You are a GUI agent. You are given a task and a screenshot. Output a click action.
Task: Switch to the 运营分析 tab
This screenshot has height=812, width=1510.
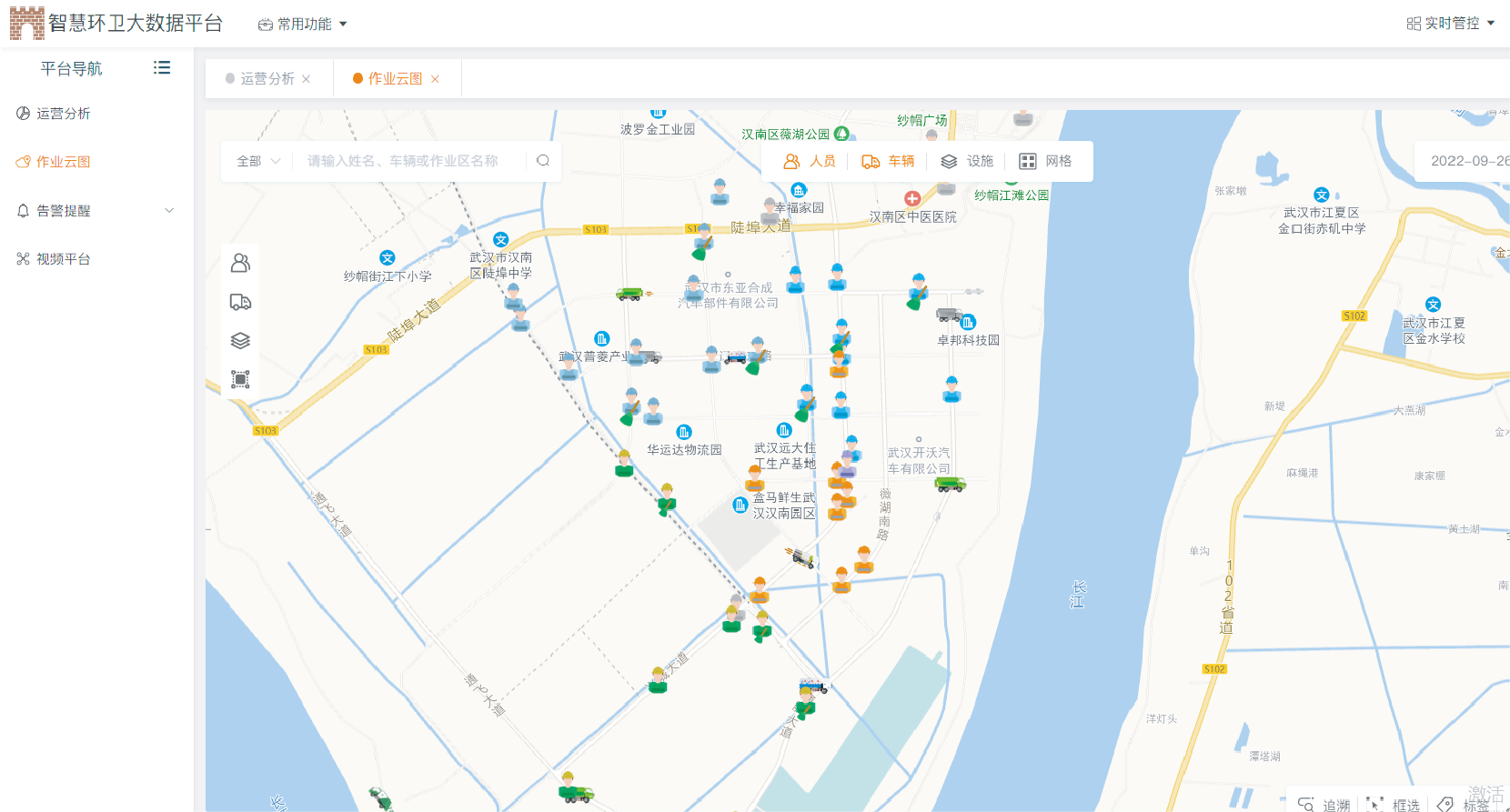click(267, 79)
